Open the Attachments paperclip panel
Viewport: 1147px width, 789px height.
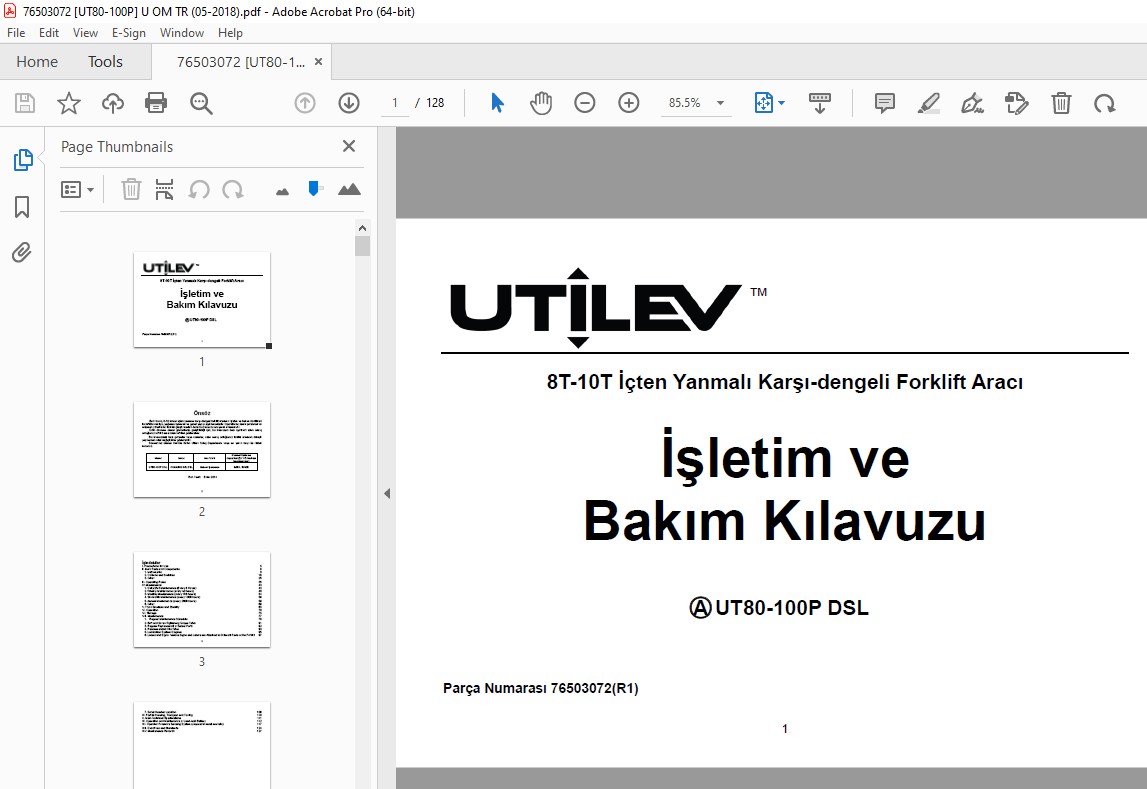tap(22, 253)
